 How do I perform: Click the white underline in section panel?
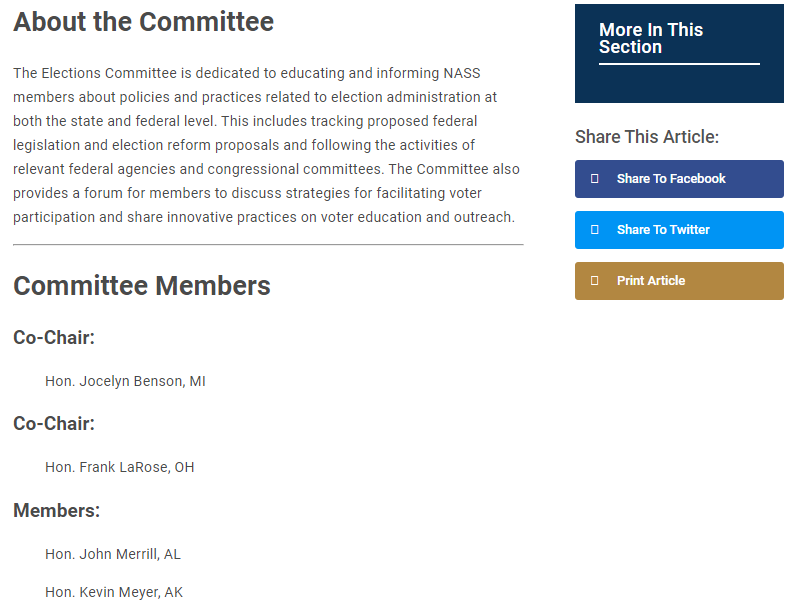tap(679, 64)
